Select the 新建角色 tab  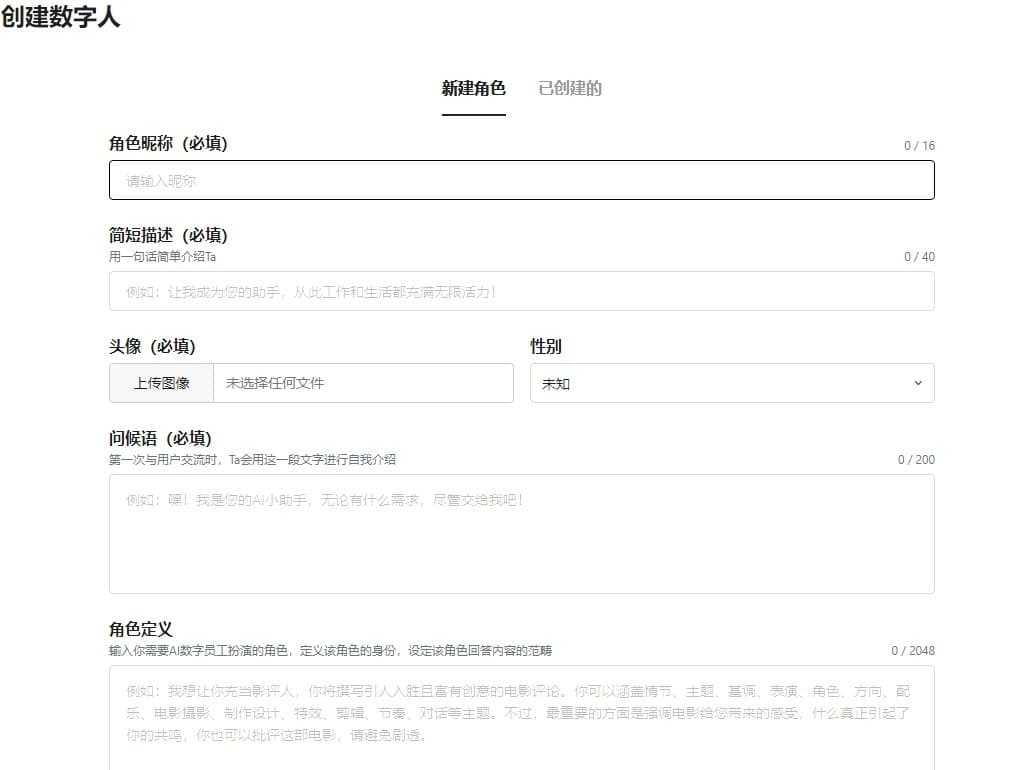474,88
